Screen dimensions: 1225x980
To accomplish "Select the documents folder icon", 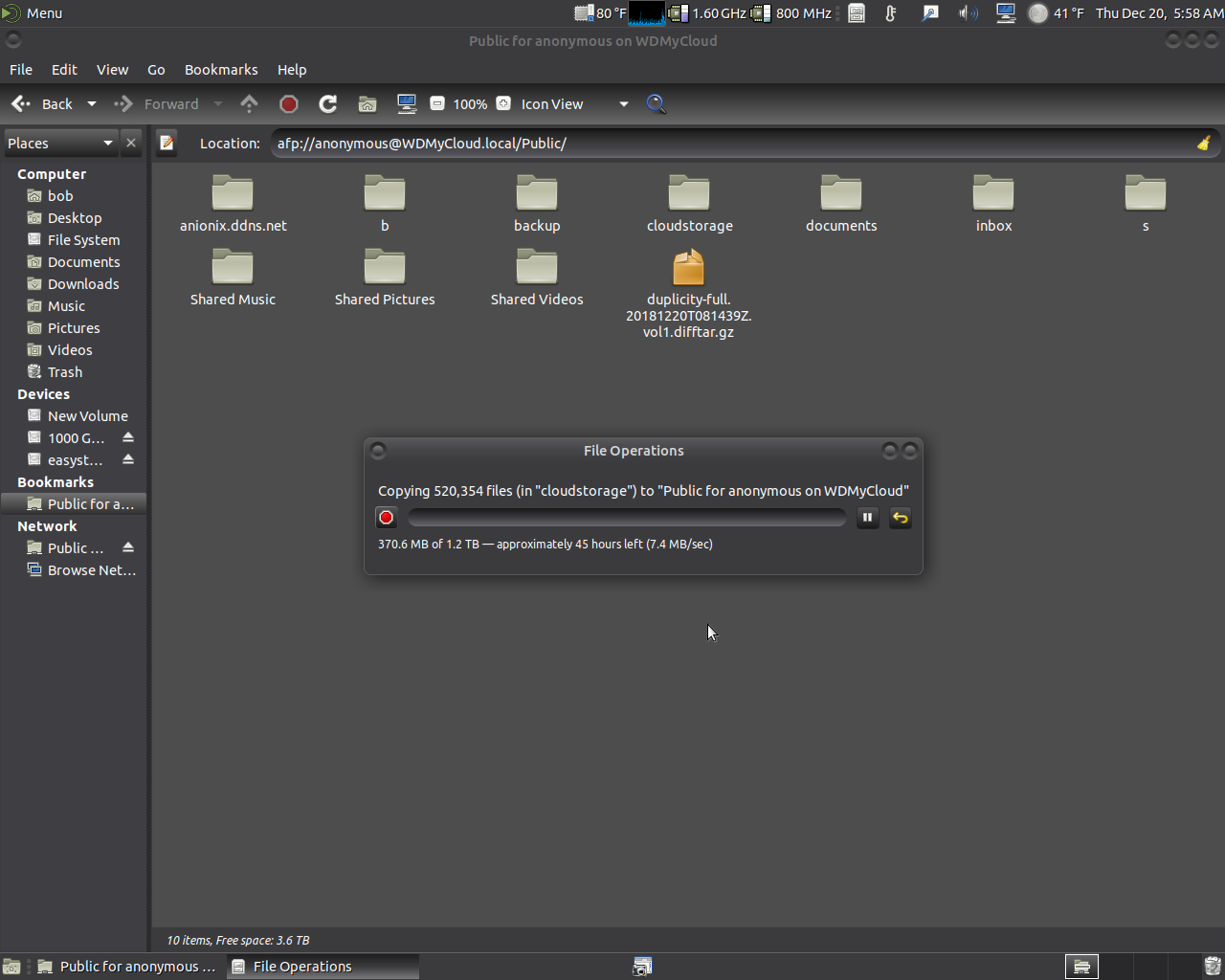I will coord(841,192).
